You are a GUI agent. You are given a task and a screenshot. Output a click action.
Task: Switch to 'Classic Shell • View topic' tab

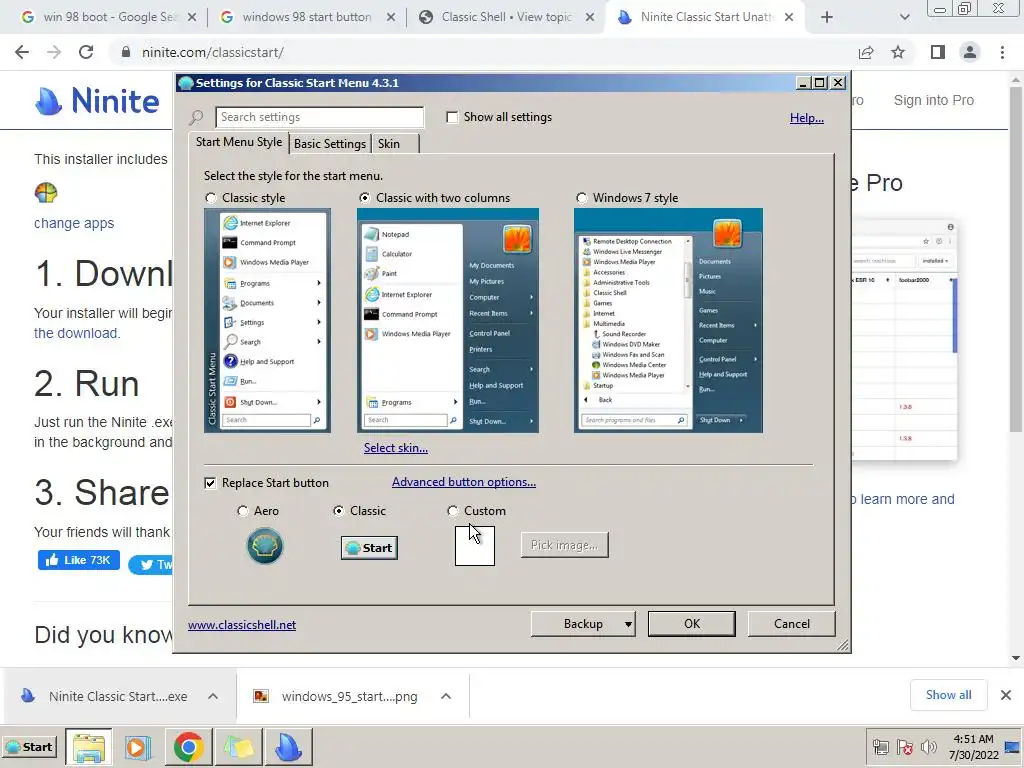pos(505,18)
